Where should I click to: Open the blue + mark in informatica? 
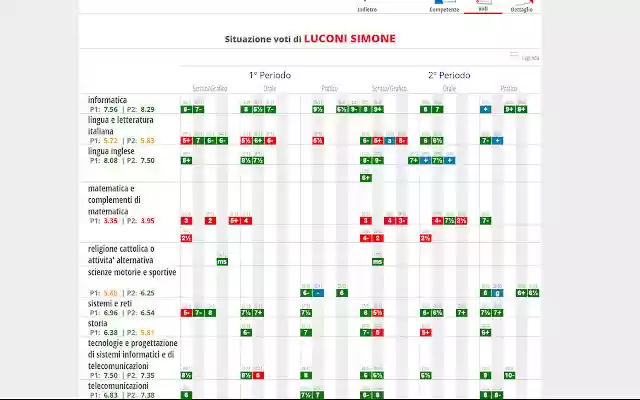[x=485, y=109]
